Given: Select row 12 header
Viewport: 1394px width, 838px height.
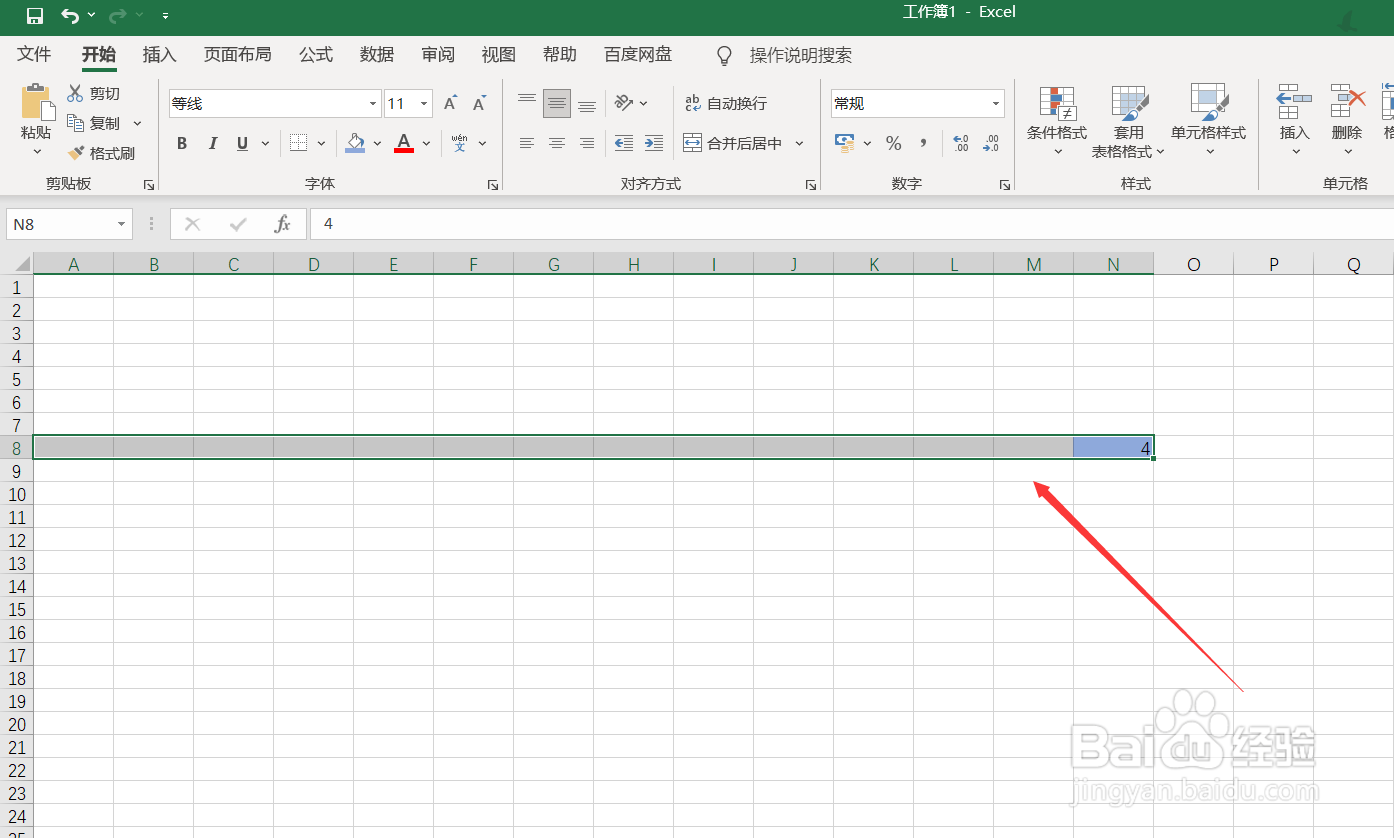Looking at the screenshot, I should coord(16,540).
